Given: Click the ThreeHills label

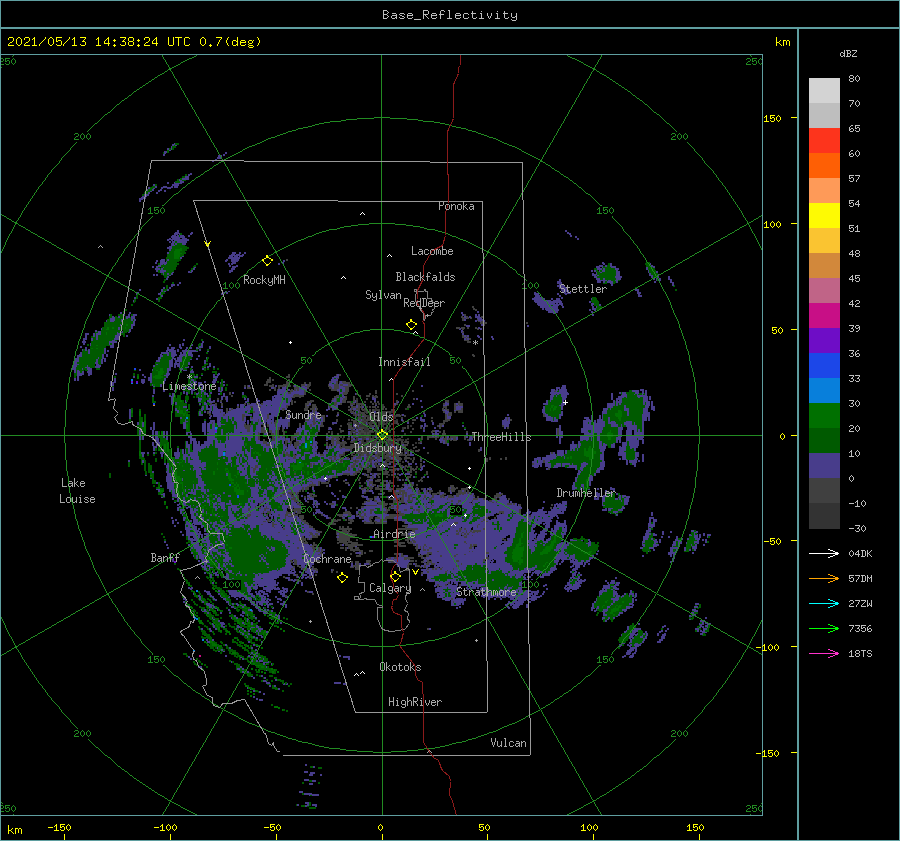Looking at the screenshot, I should 502,437.
